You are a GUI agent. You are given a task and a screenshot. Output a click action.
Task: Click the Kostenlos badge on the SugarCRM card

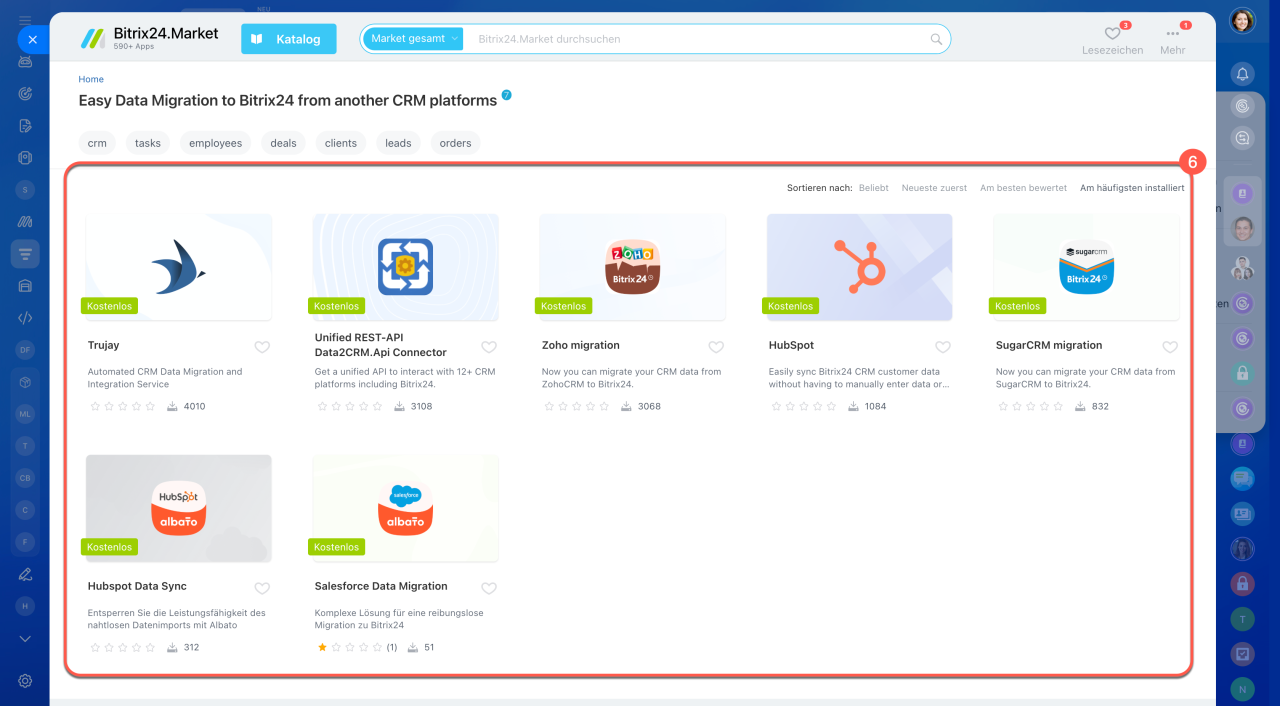coord(1017,306)
